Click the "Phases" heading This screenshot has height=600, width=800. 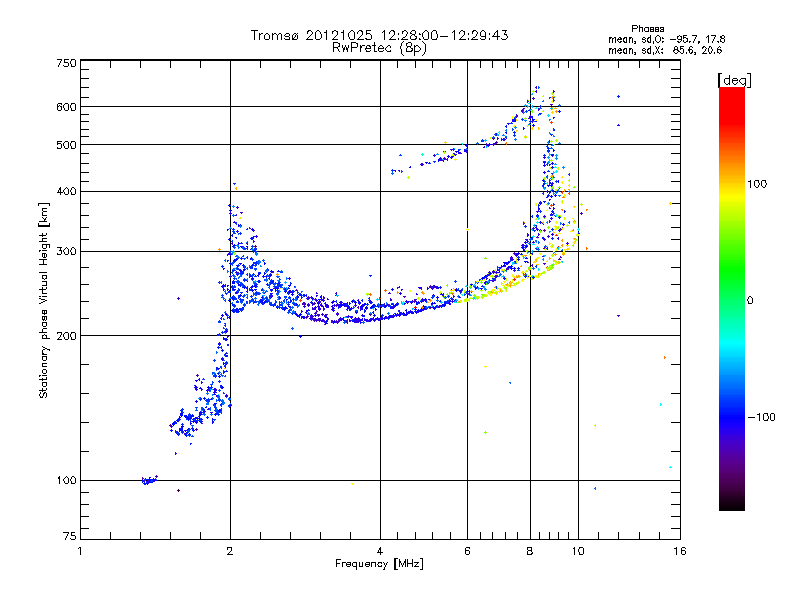647,29
